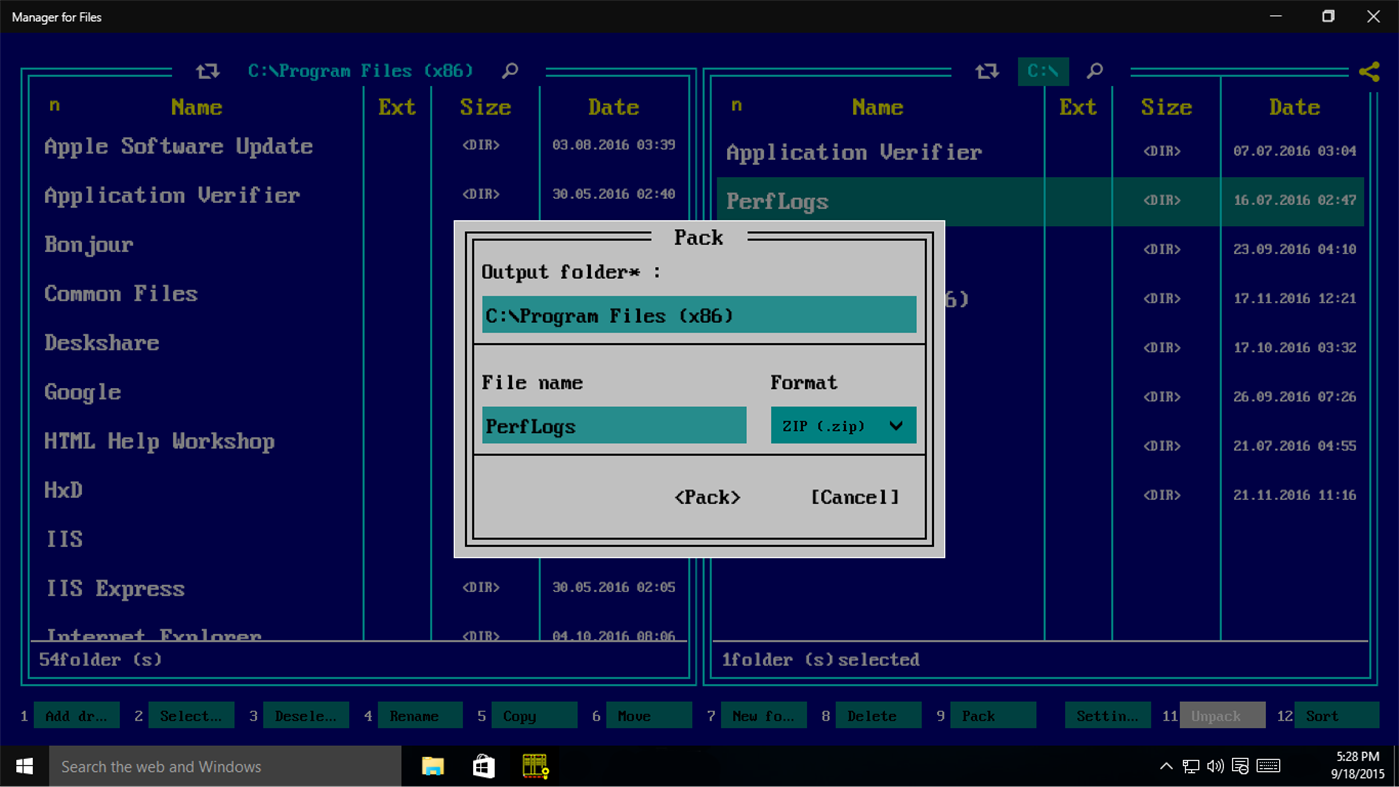Select the Sort command in bottom bar
Viewport: 1399px width, 787px height.
pos(1336,716)
